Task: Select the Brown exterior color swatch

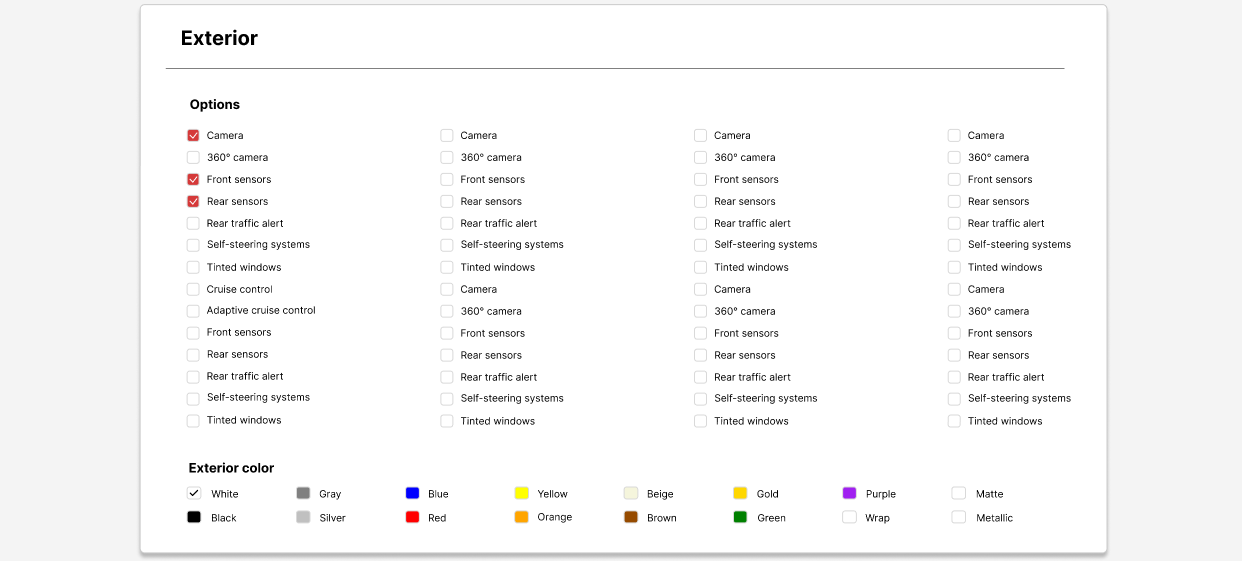Action: click(x=631, y=517)
